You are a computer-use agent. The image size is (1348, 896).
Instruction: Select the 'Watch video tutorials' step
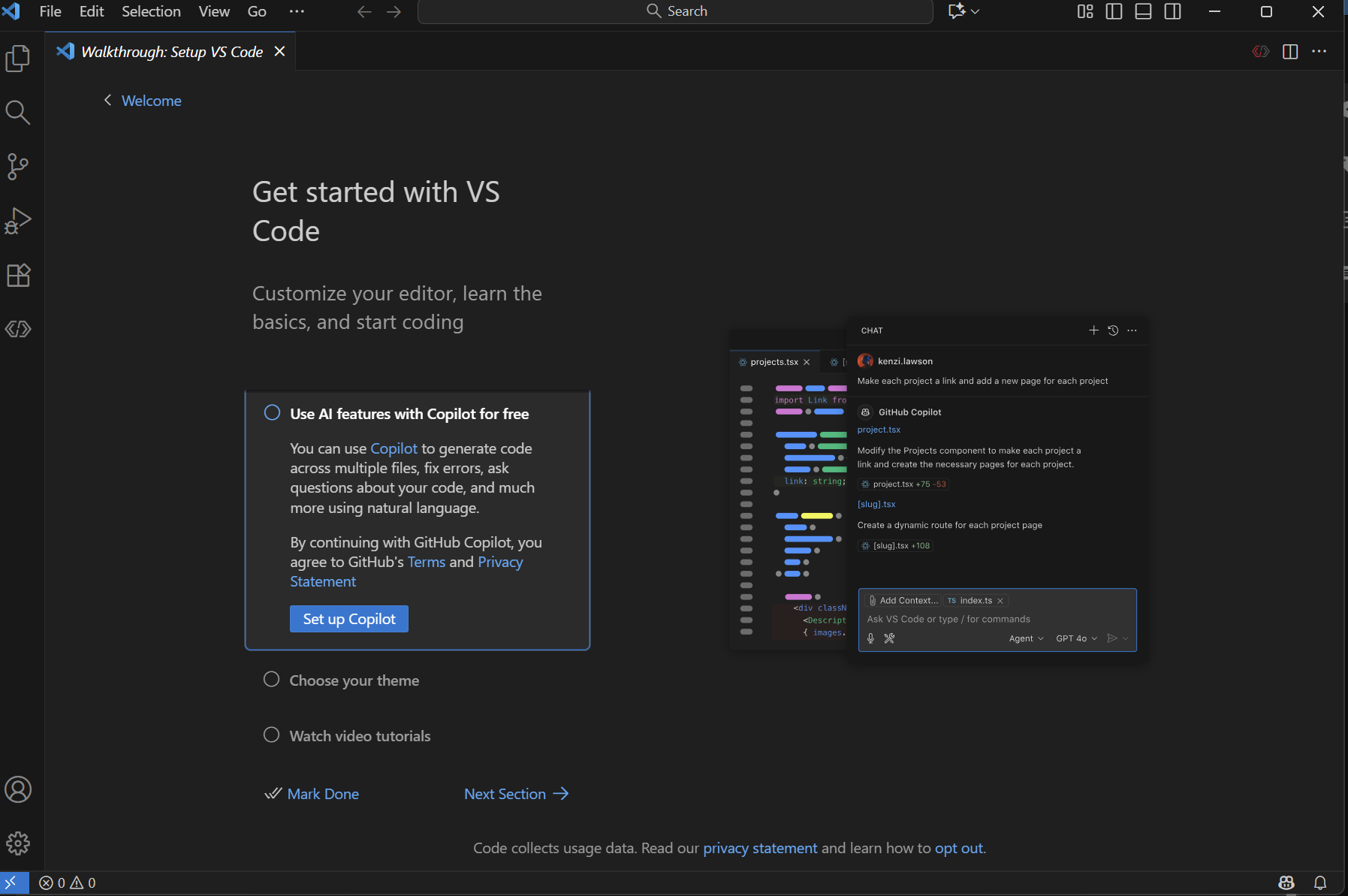(x=360, y=736)
